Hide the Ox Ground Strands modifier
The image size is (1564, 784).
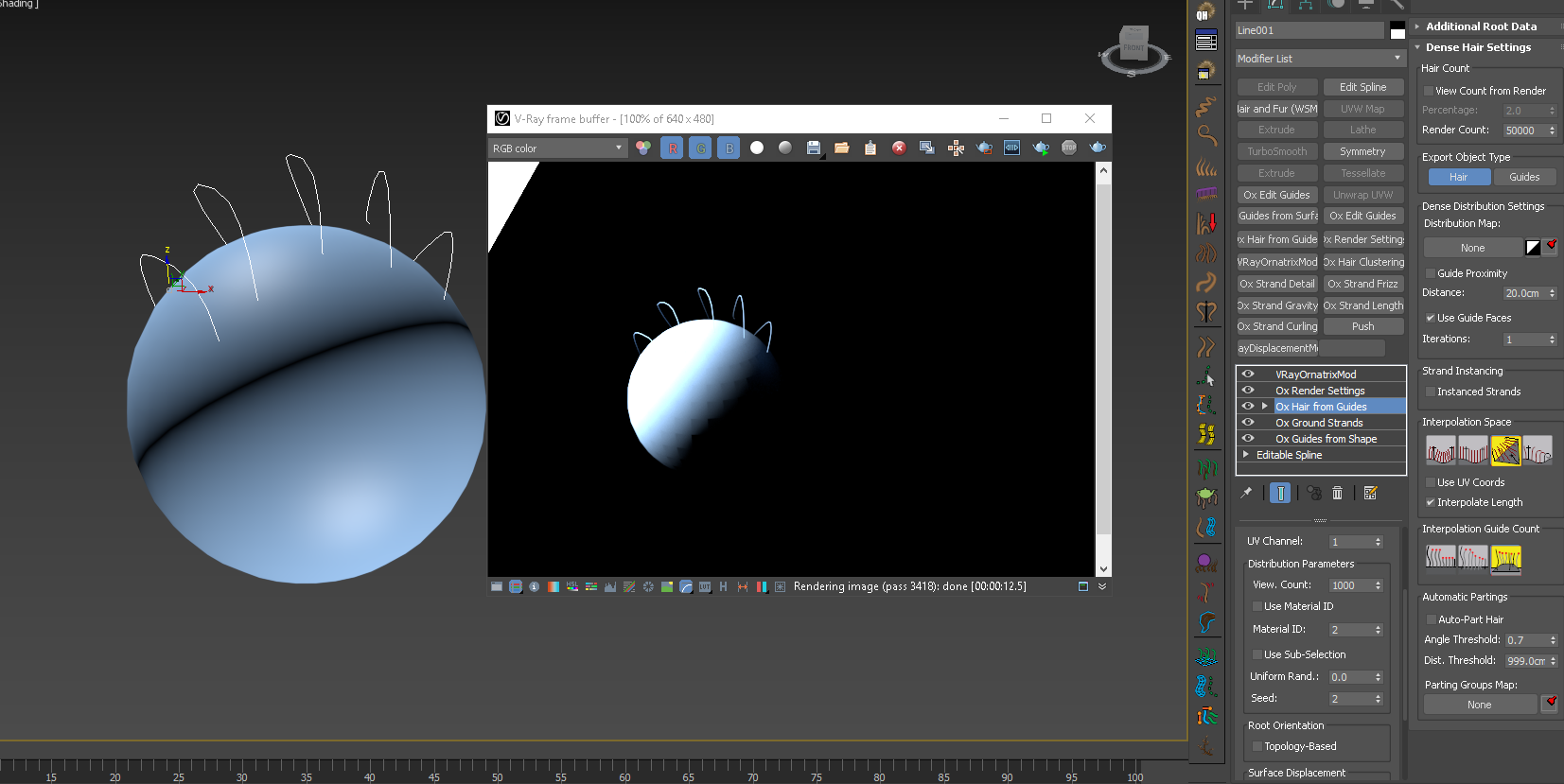pyautogui.click(x=1248, y=423)
